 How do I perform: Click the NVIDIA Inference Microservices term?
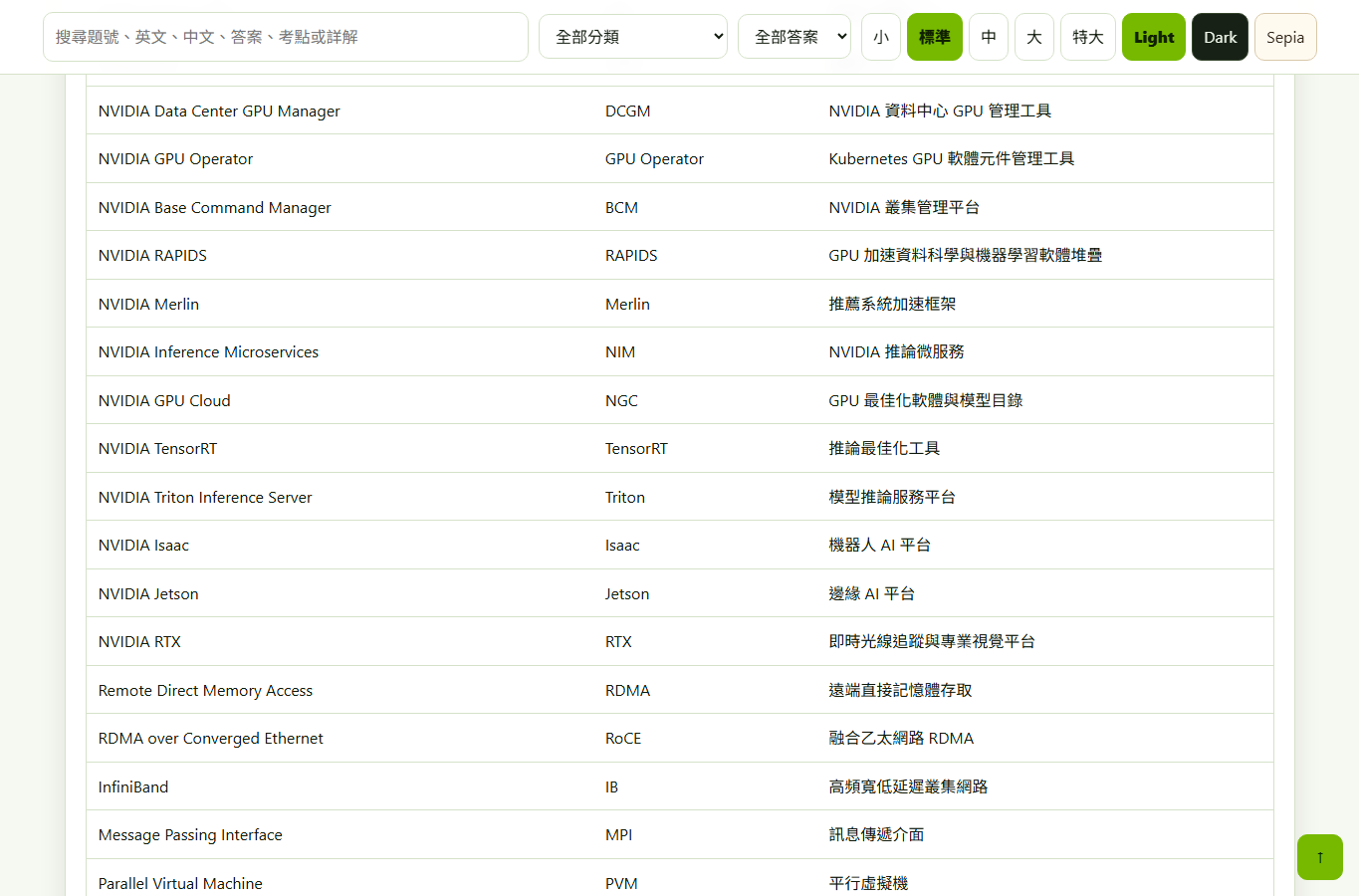click(x=208, y=352)
